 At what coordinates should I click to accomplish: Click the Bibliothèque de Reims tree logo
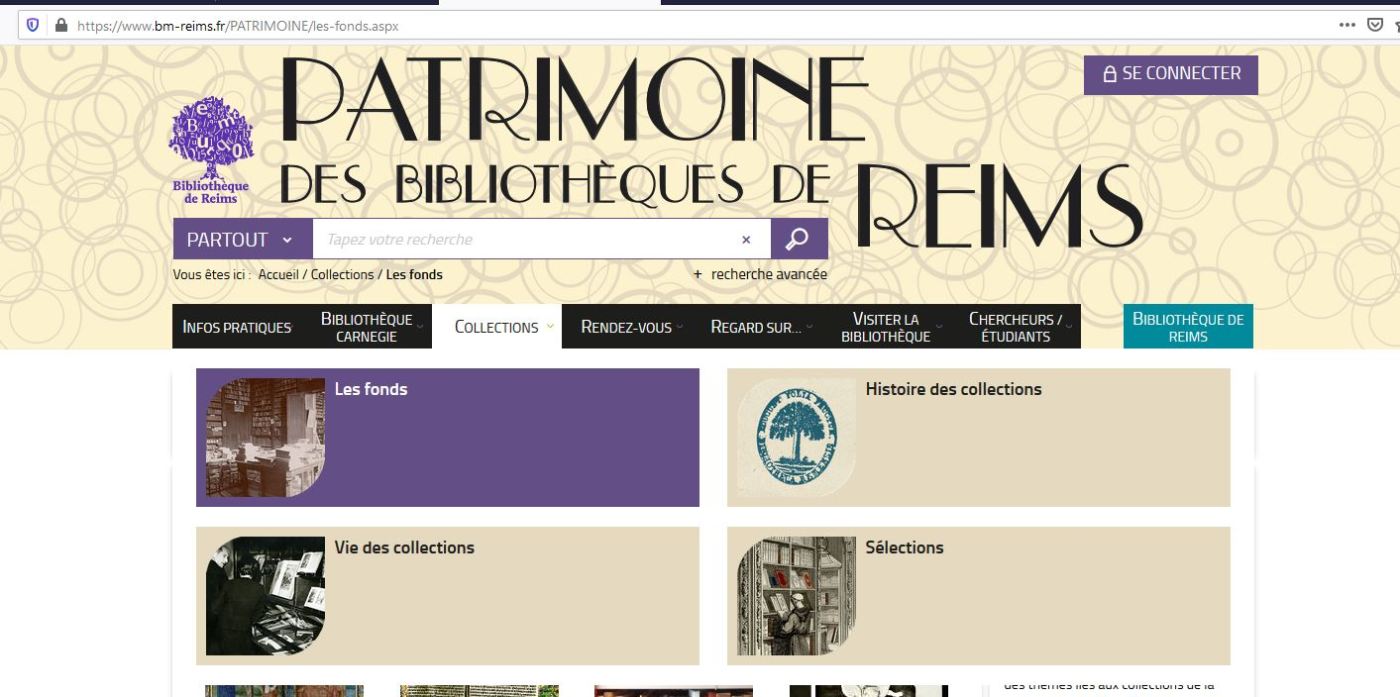[x=211, y=149]
